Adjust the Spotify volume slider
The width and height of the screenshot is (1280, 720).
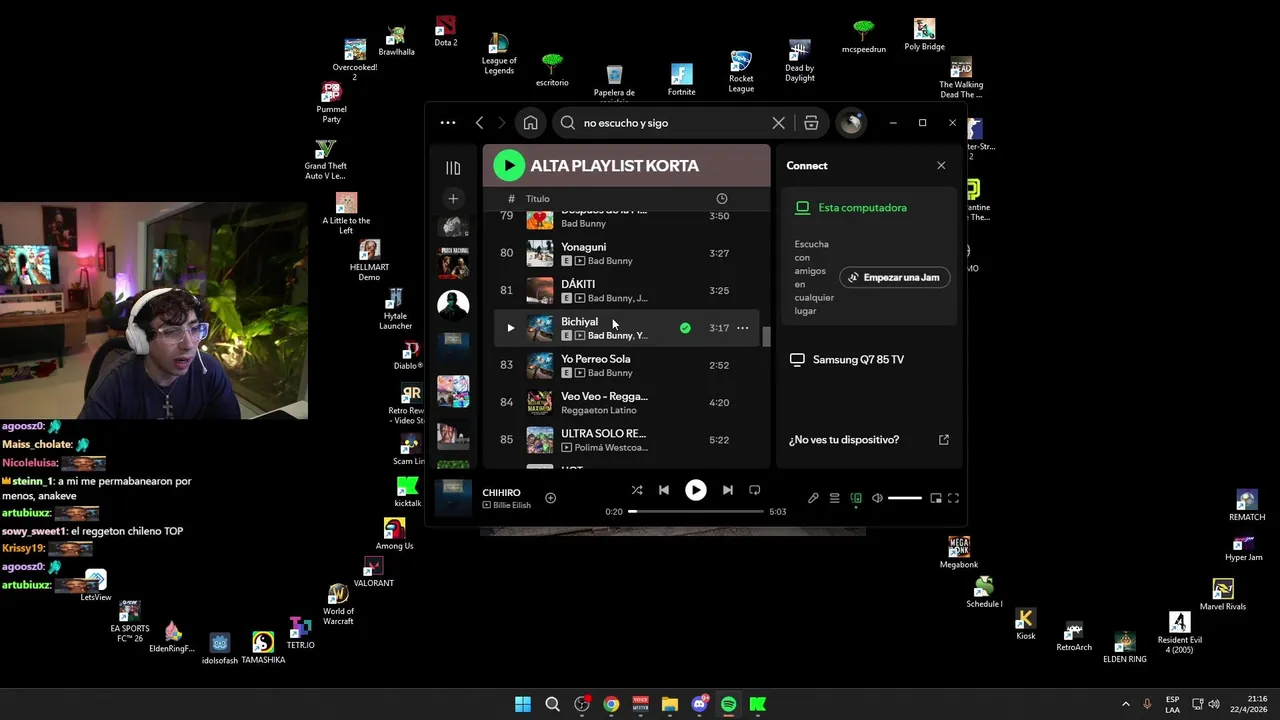click(905, 498)
